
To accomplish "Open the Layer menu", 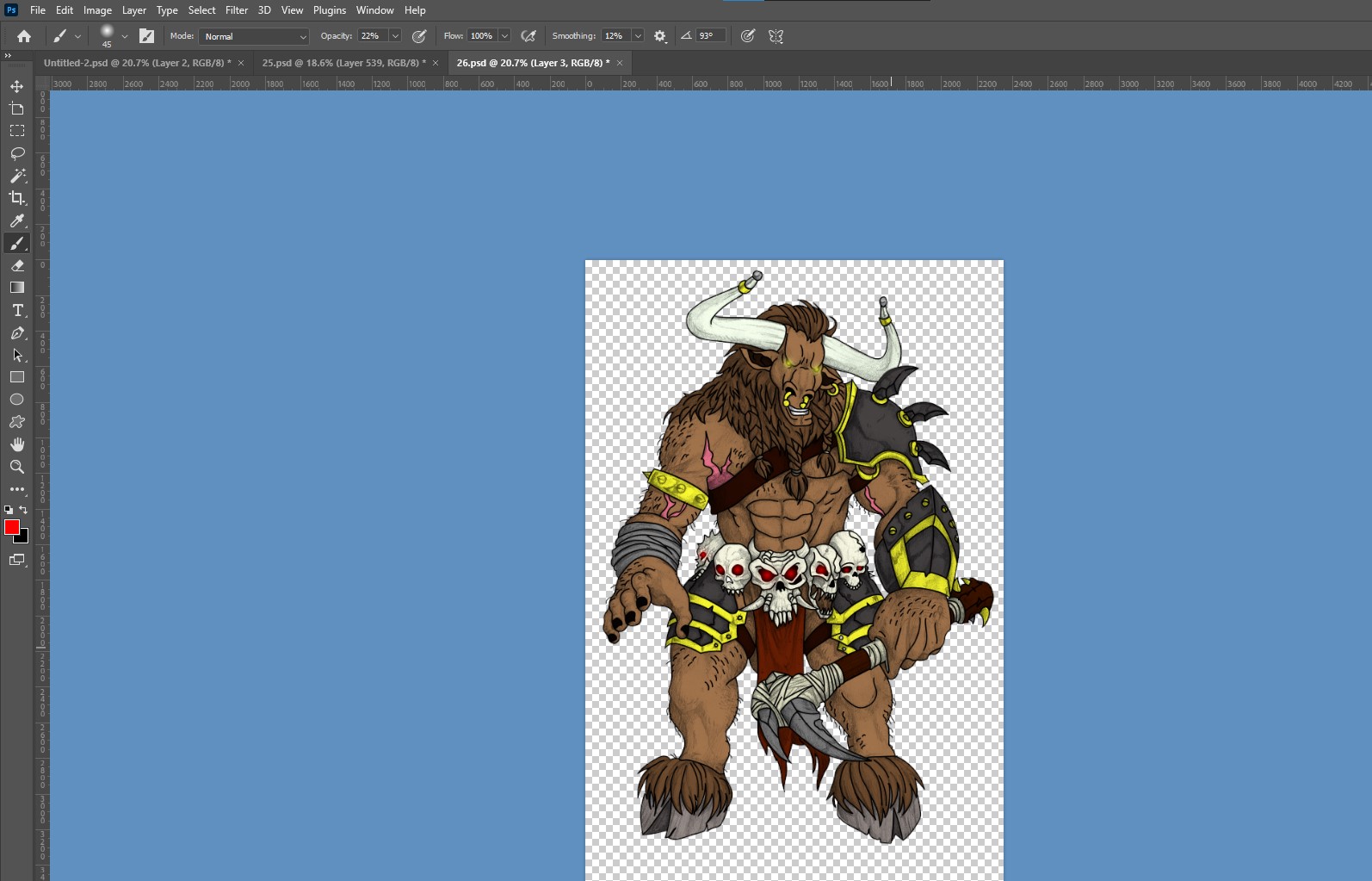I will click(133, 10).
